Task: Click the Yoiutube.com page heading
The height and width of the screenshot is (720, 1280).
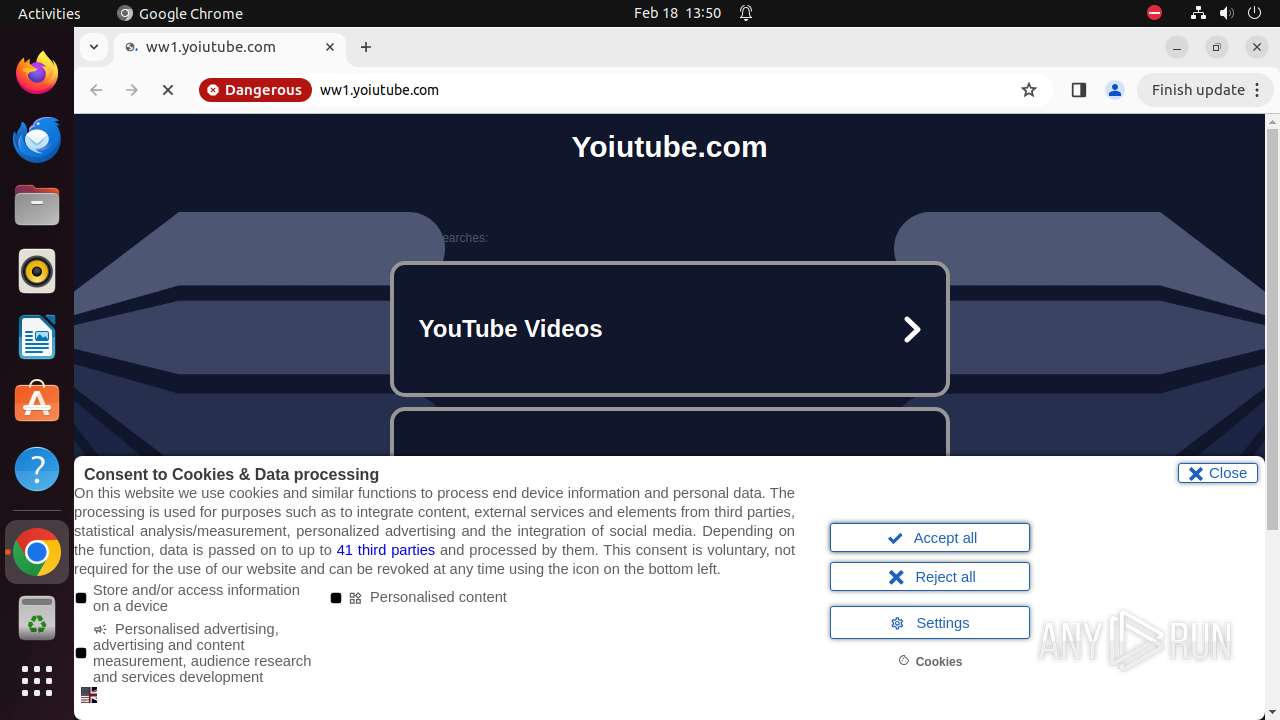Action: coord(669,147)
